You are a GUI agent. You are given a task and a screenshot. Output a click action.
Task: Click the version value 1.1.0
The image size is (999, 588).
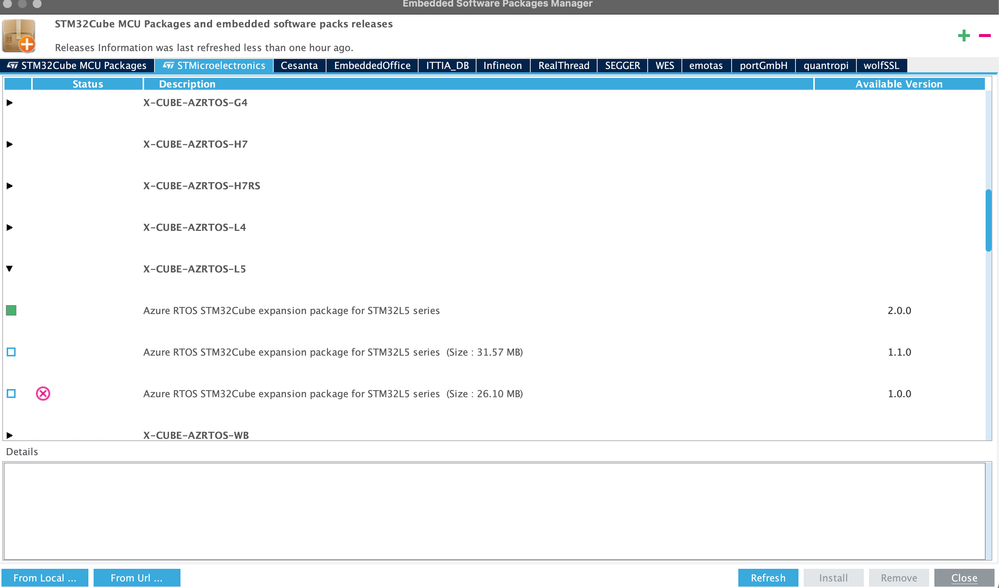899,352
